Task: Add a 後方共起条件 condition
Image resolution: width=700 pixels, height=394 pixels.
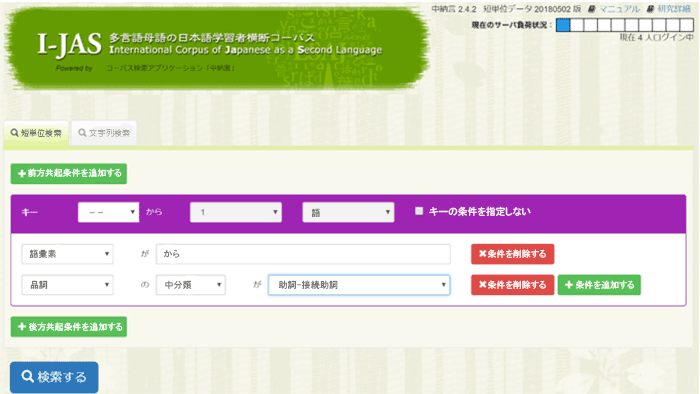Action: (x=69, y=327)
